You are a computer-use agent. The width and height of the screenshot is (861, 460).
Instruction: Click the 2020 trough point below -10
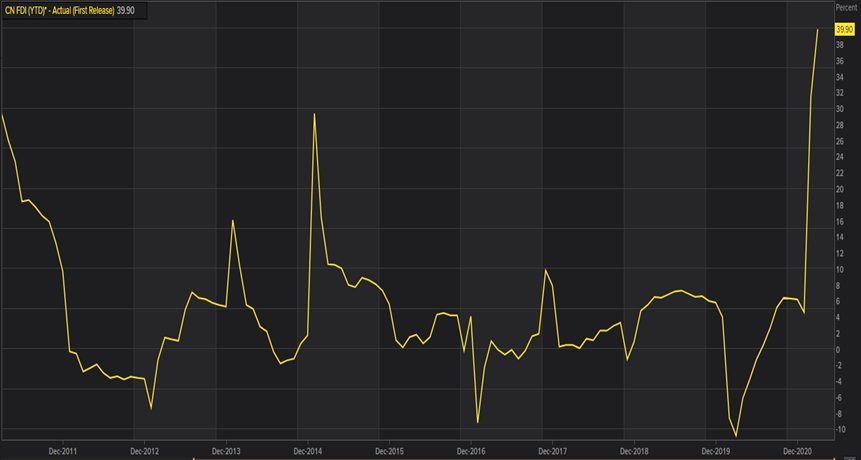737,436
